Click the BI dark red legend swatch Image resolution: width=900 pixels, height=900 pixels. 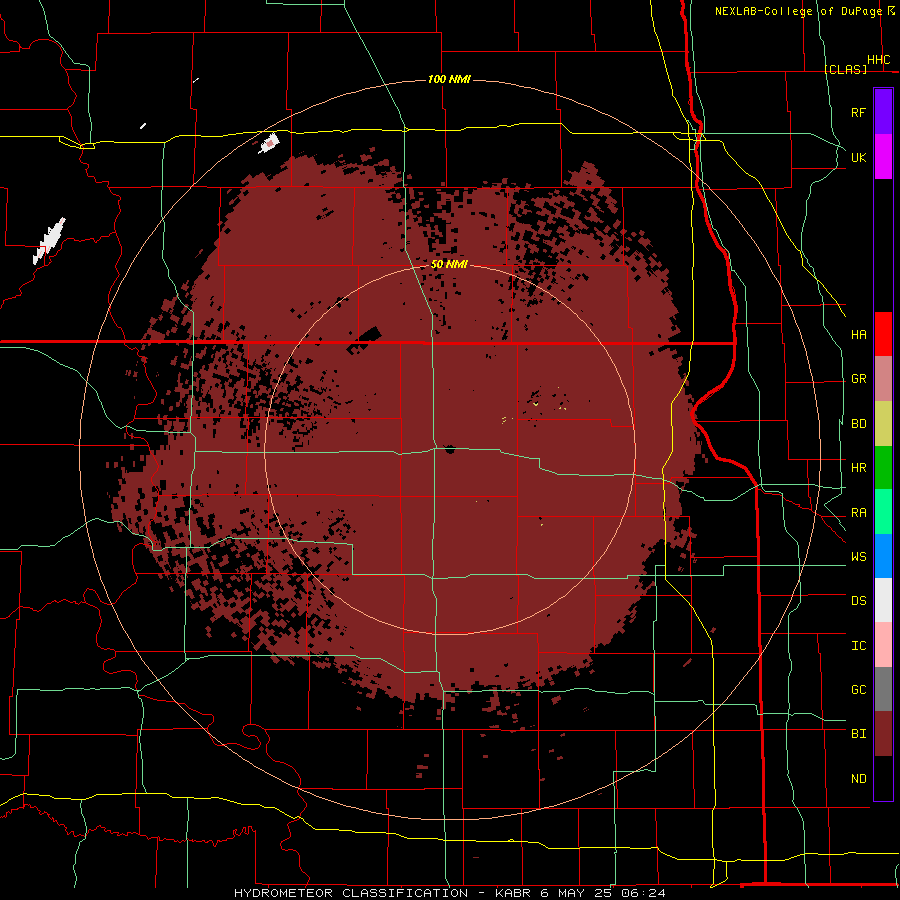pos(883,734)
